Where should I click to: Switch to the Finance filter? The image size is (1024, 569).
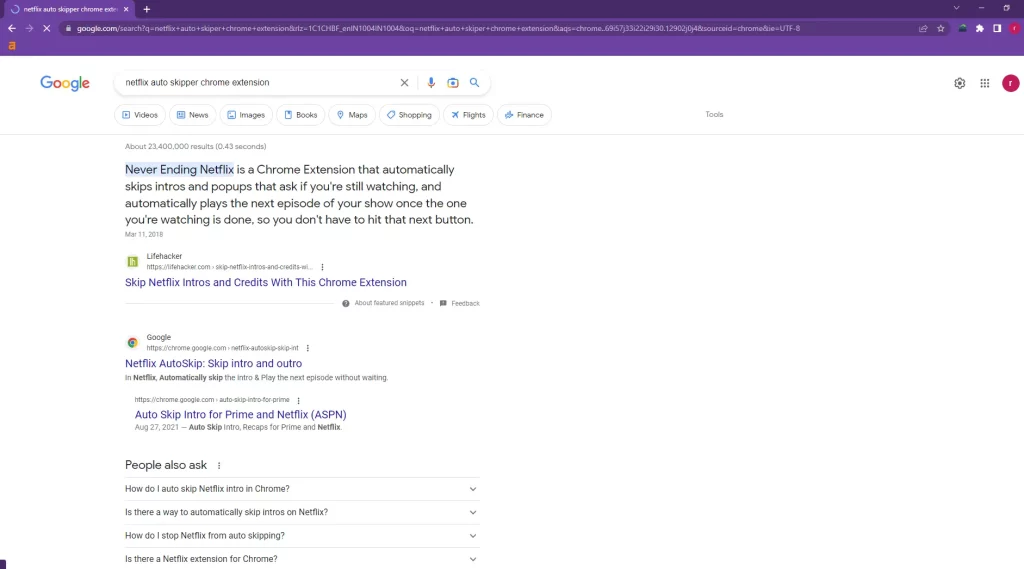[524, 115]
